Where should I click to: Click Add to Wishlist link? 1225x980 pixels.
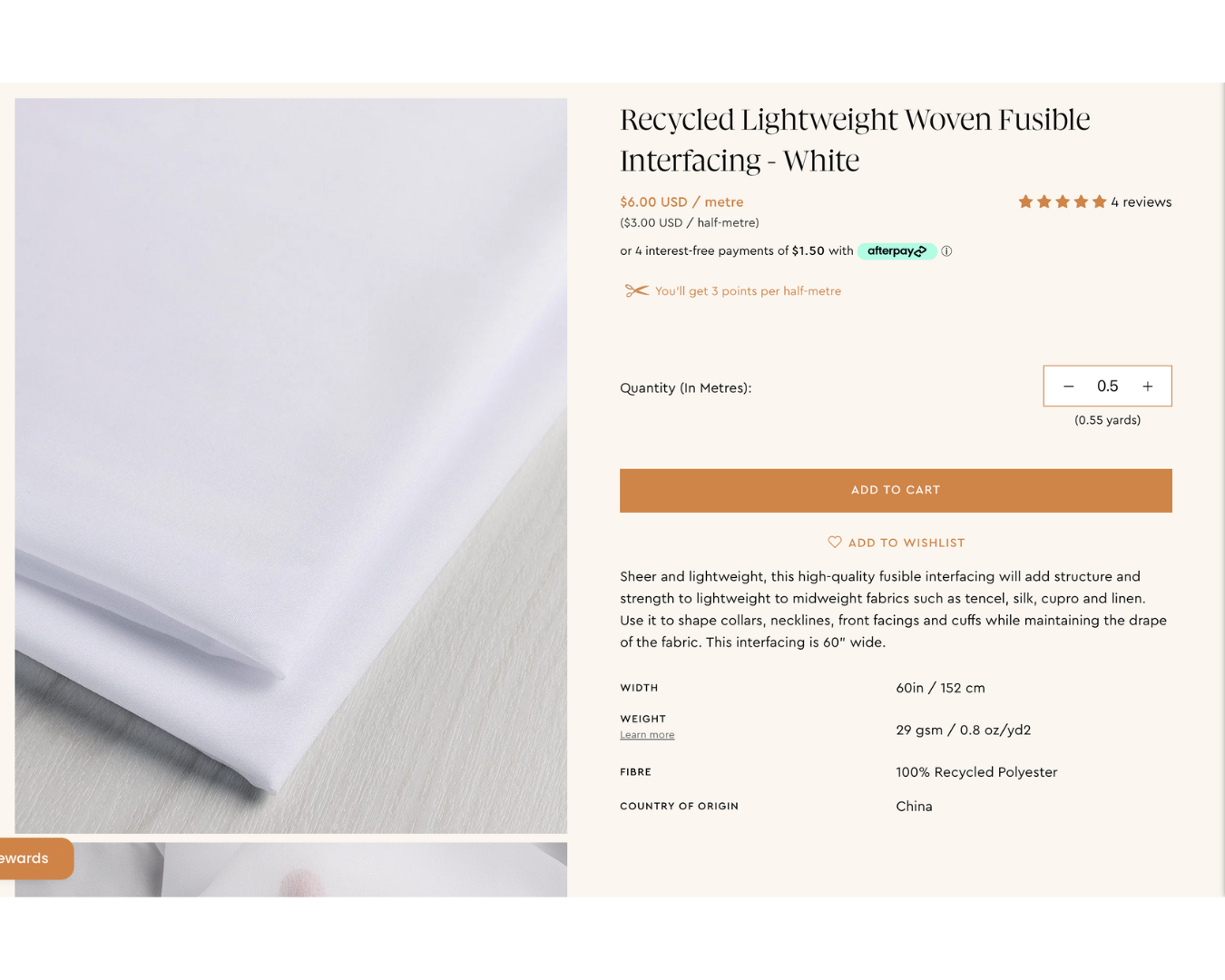[896, 543]
